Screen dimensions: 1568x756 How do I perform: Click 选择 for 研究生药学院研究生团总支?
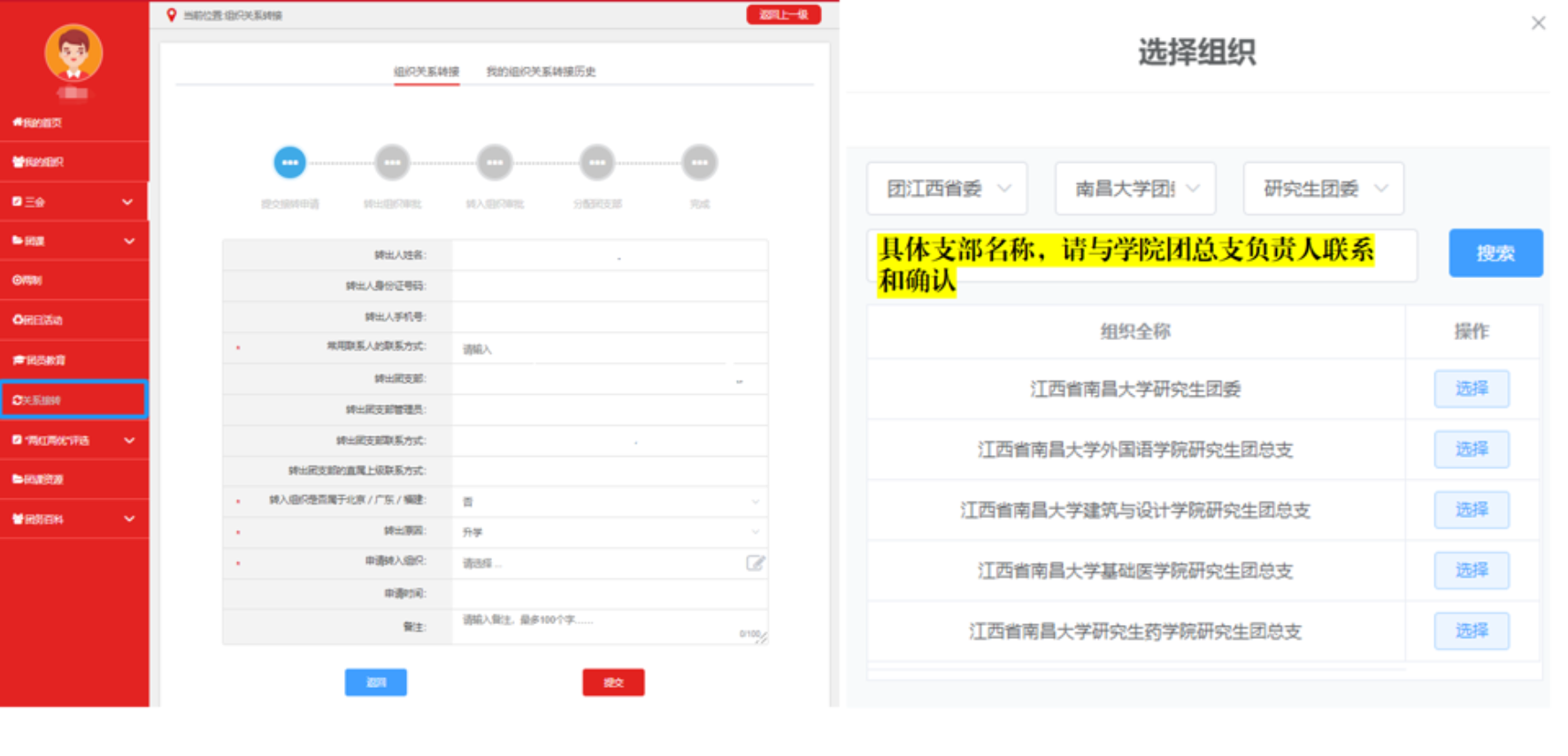coord(1472,630)
